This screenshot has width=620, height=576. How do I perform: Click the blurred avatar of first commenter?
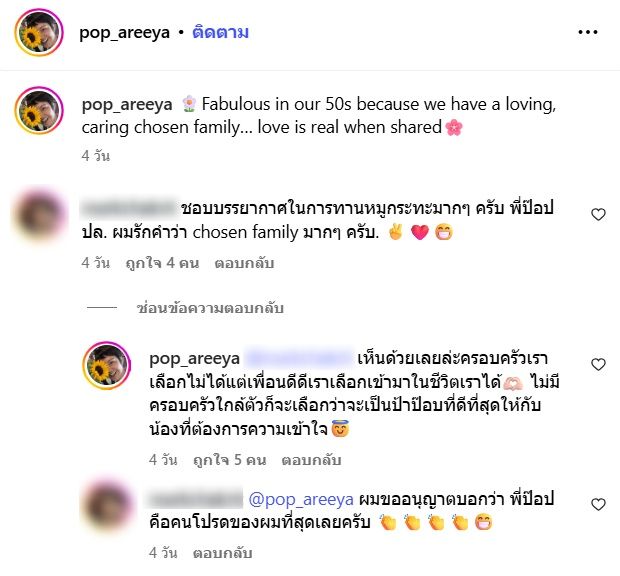(39, 212)
